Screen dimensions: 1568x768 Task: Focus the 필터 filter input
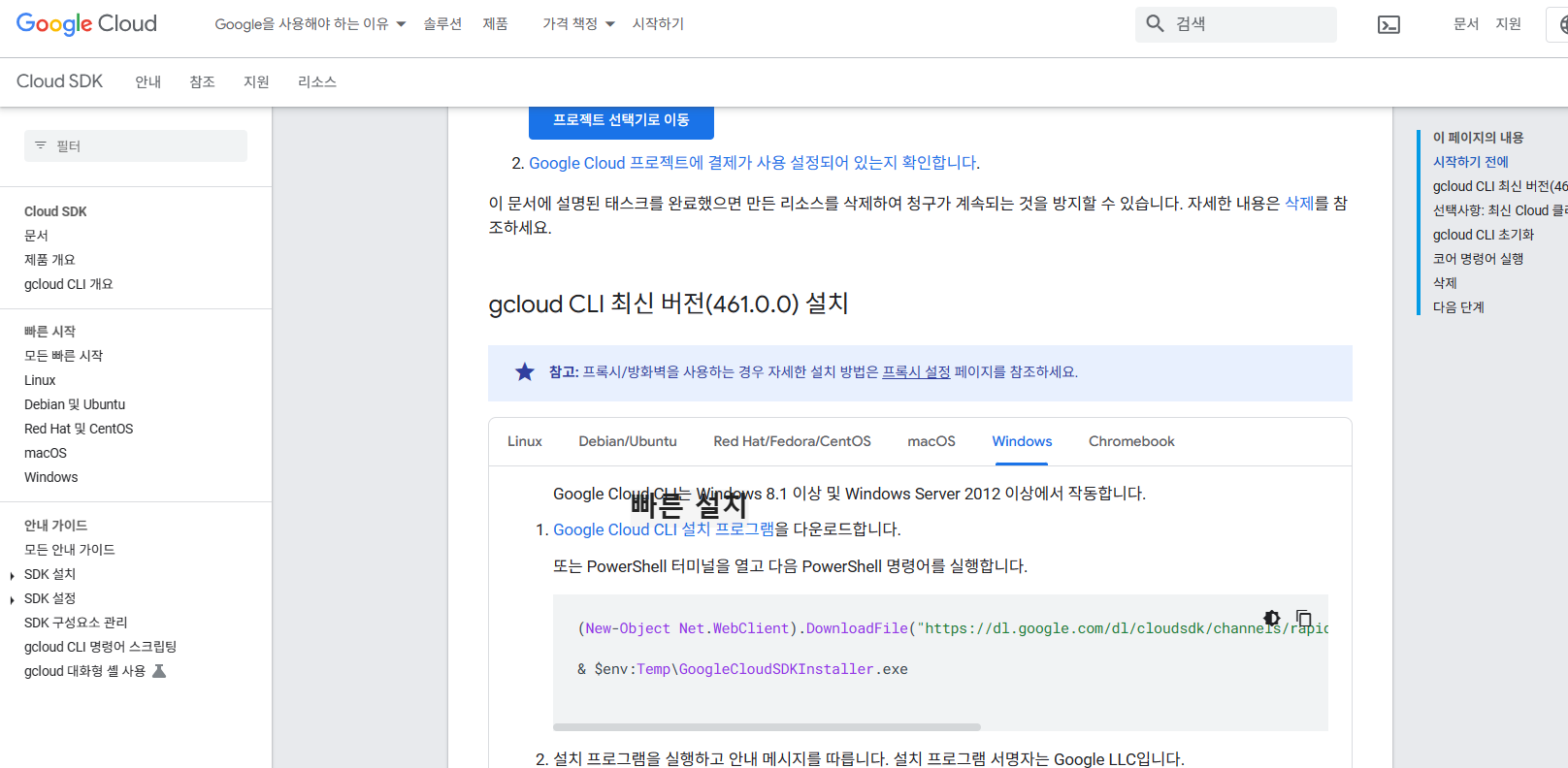(x=136, y=145)
